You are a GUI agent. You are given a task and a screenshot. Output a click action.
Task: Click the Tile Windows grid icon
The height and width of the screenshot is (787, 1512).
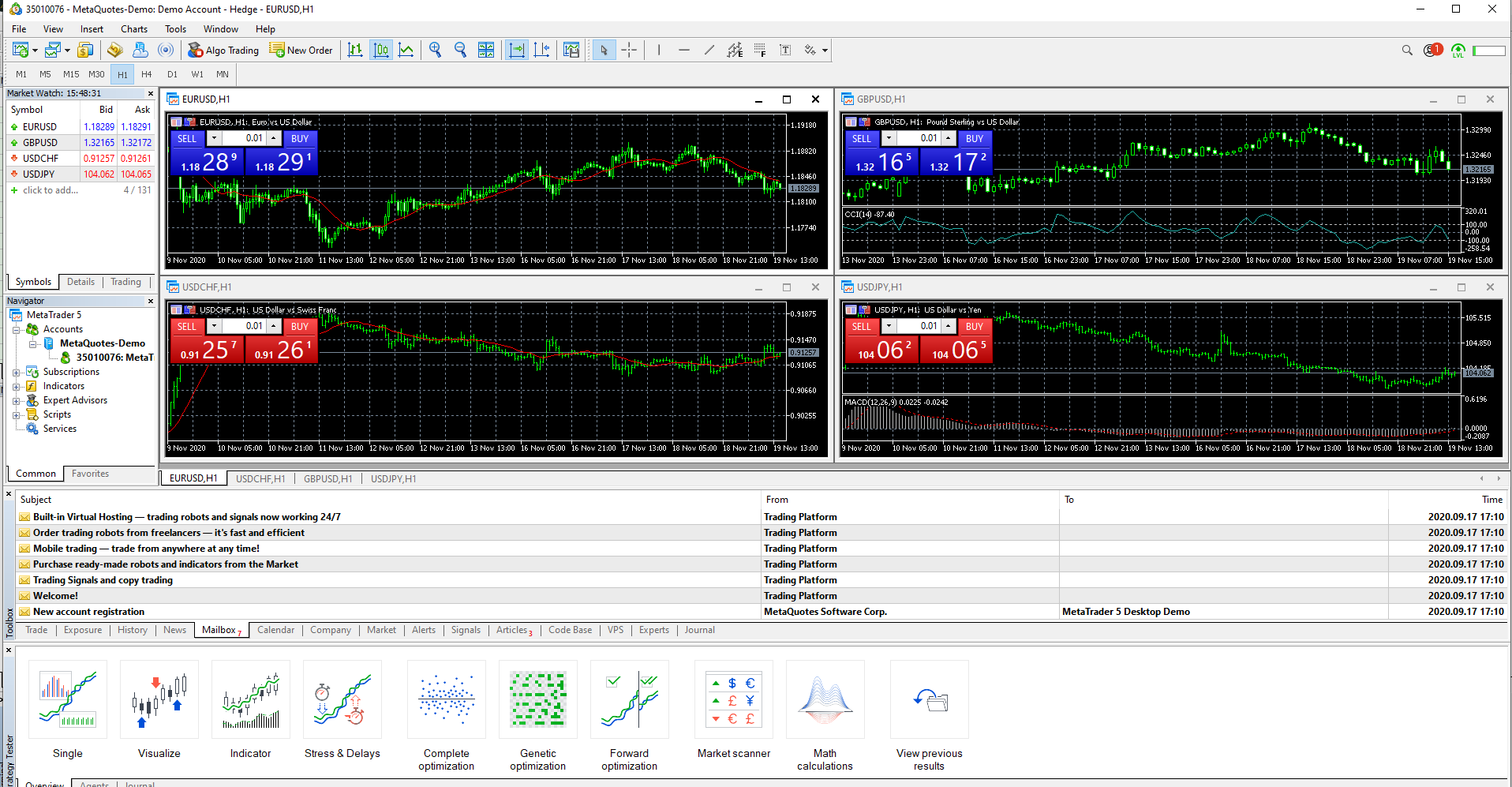pos(486,51)
